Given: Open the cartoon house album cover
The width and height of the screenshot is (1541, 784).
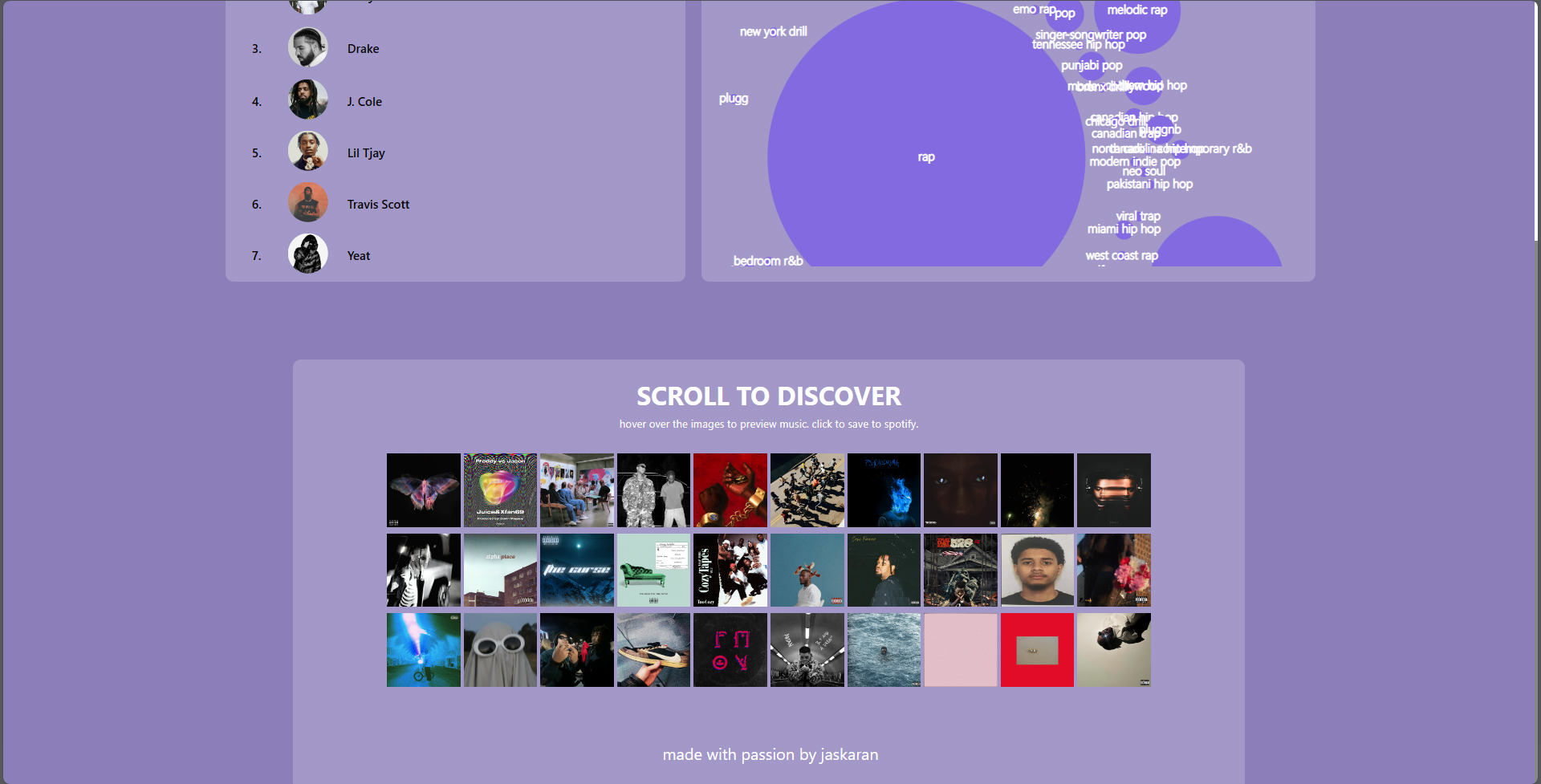Looking at the screenshot, I should (x=961, y=570).
